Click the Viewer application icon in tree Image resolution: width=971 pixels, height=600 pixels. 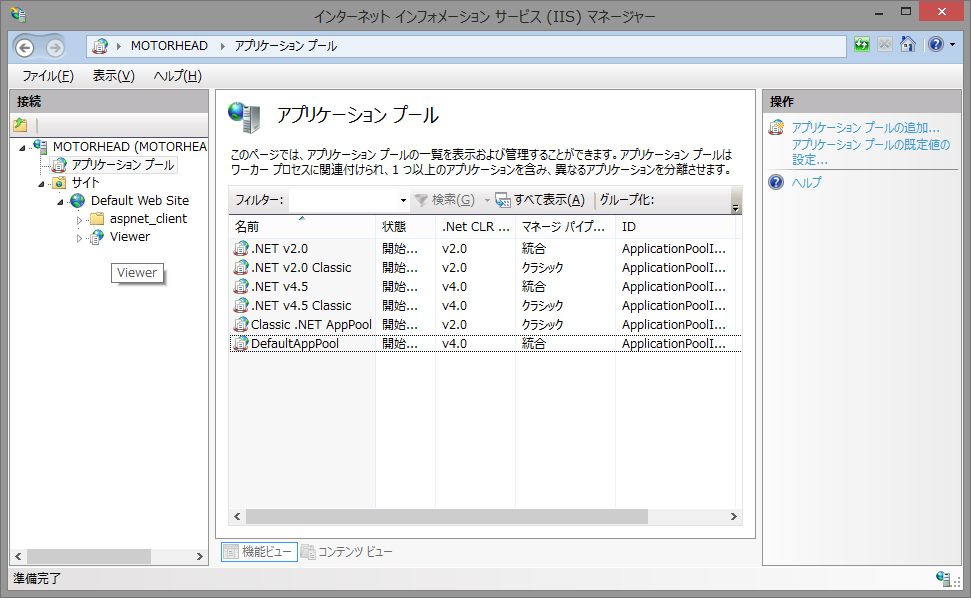pyautogui.click(x=97, y=237)
